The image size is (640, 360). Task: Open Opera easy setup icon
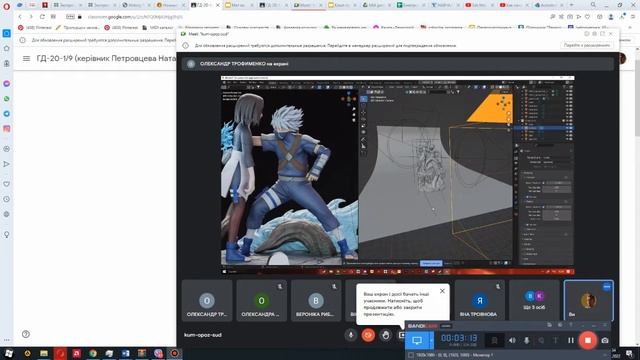coord(633,17)
